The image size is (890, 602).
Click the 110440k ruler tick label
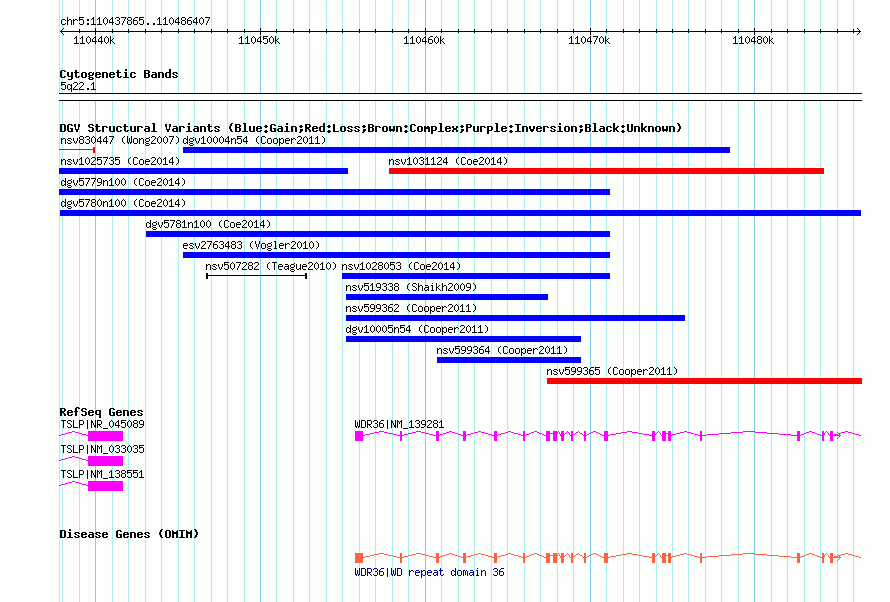tap(94, 40)
